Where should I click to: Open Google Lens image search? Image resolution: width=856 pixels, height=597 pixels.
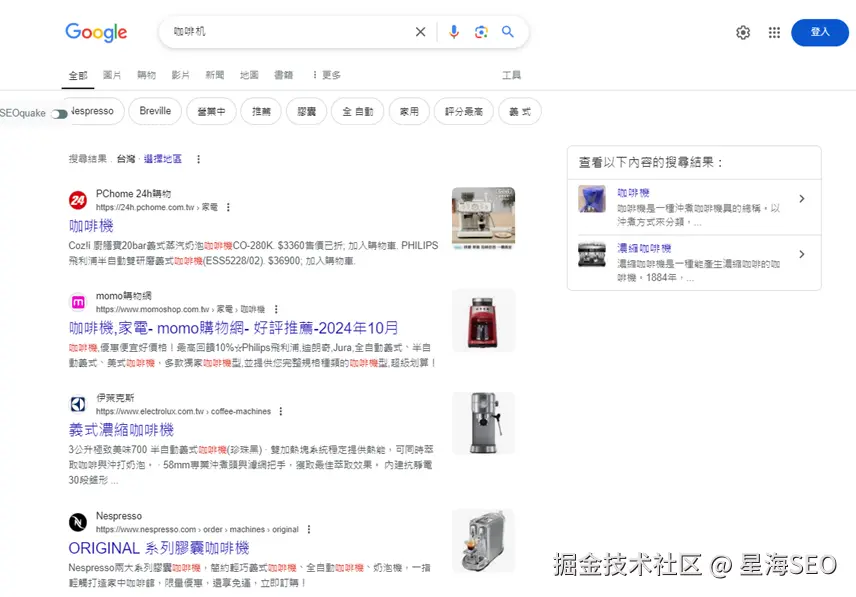[481, 32]
